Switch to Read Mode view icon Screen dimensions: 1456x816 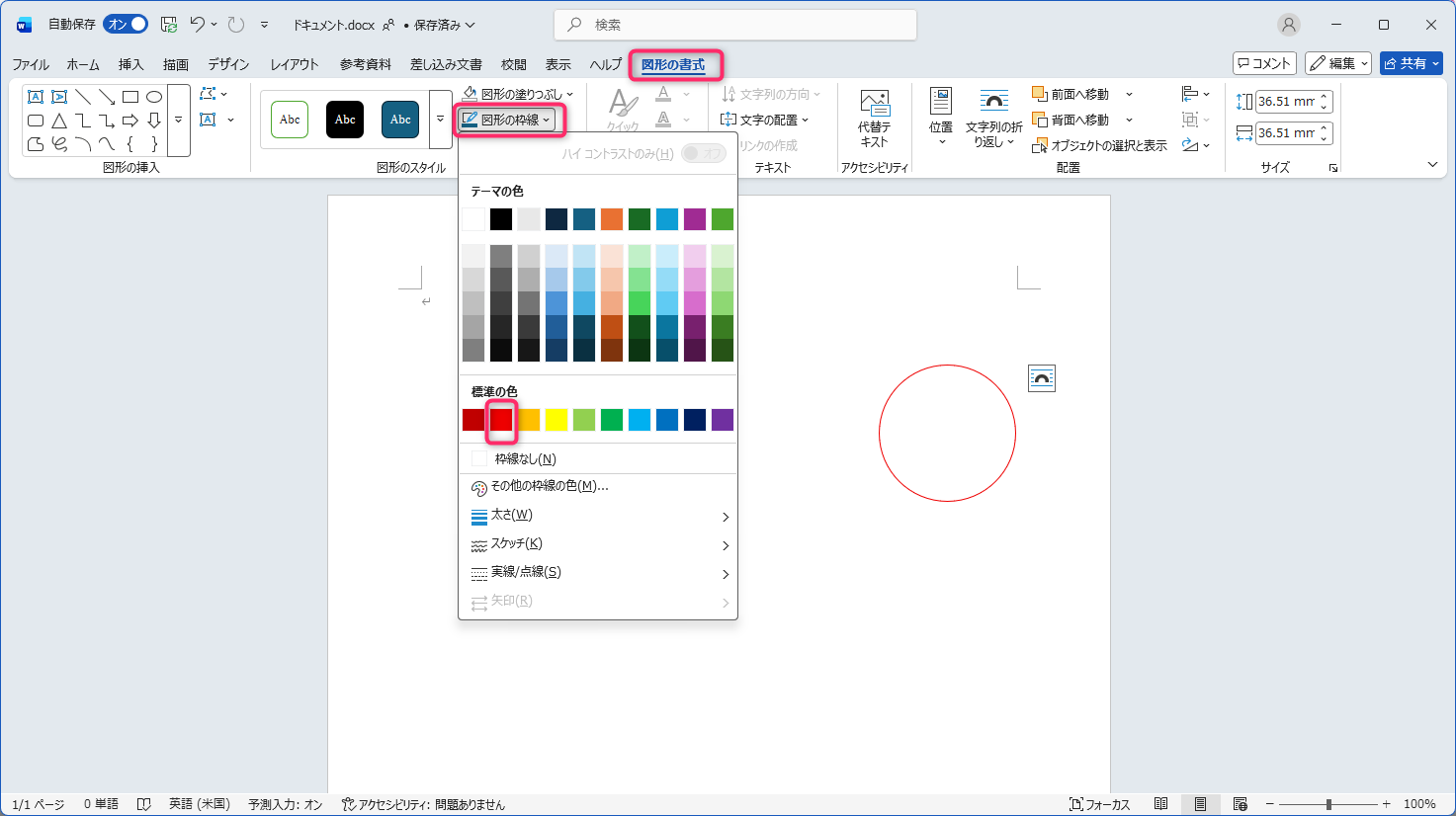pos(1161,804)
